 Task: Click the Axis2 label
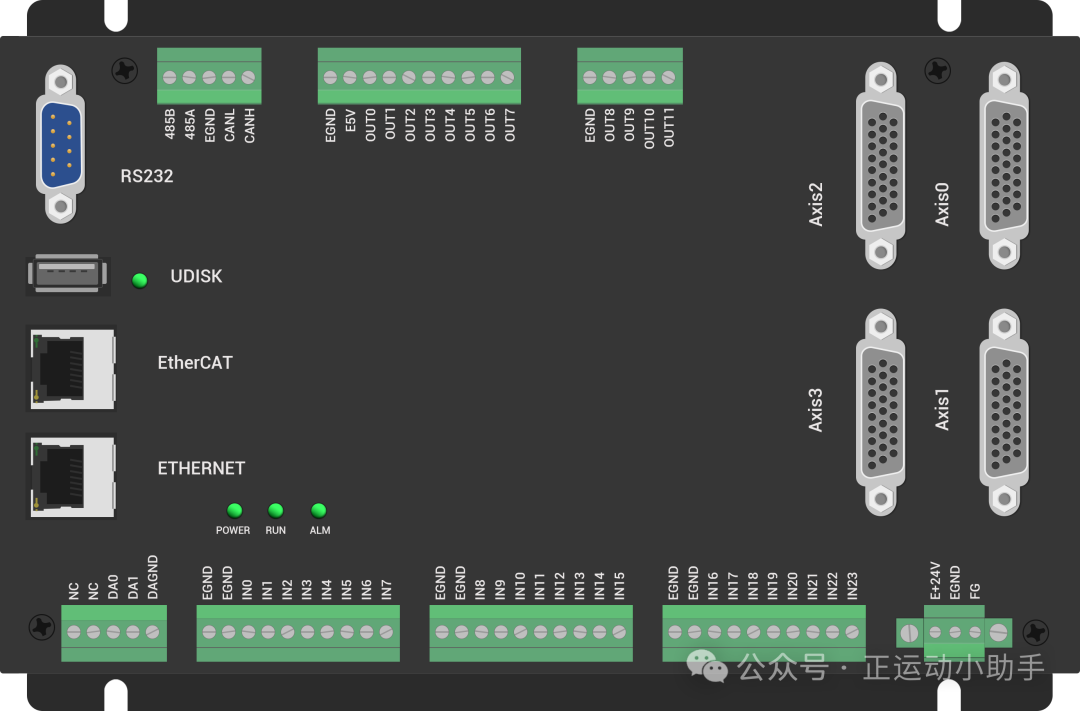[x=816, y=205]
